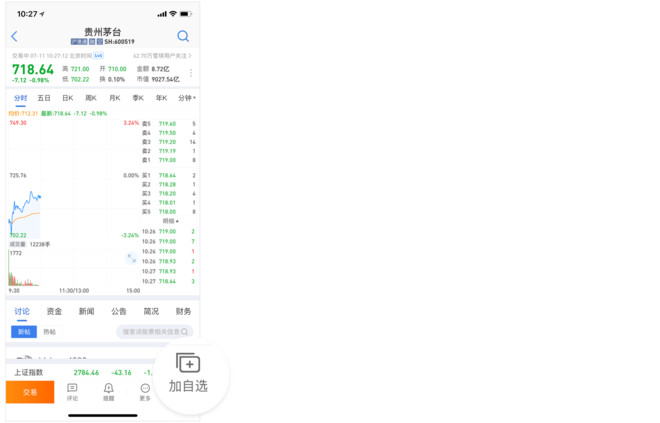
Task: Tap the 10:27 trade at 718.93
Action: point(169,271)
